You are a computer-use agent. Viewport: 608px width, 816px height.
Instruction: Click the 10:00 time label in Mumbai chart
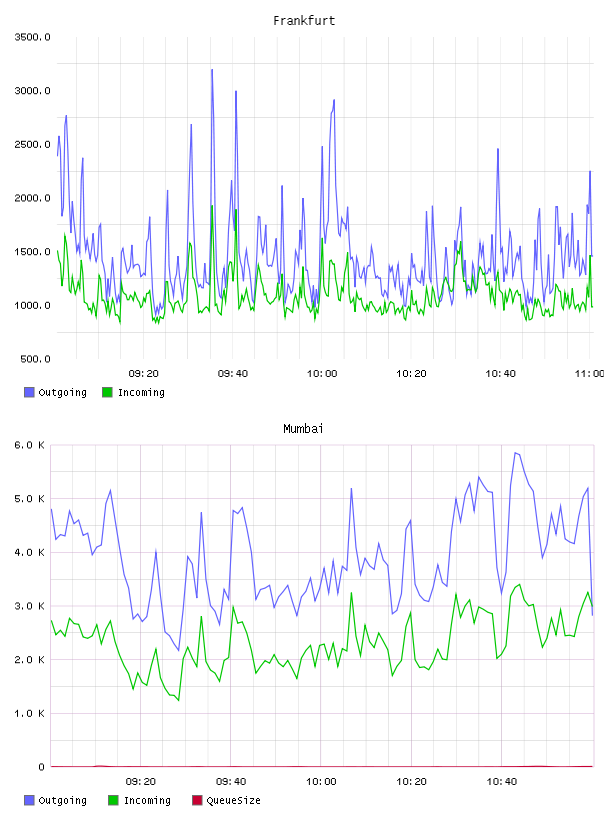point(321,782)
